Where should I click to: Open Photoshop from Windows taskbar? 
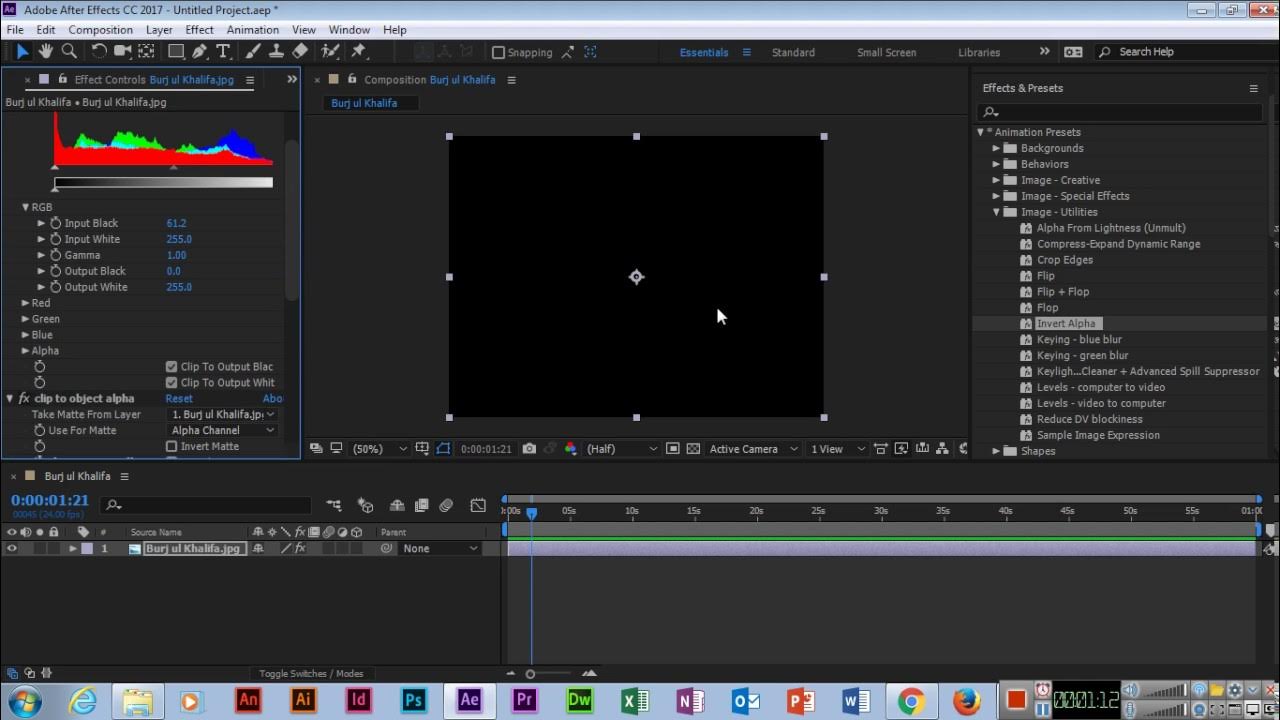(414, 701)
